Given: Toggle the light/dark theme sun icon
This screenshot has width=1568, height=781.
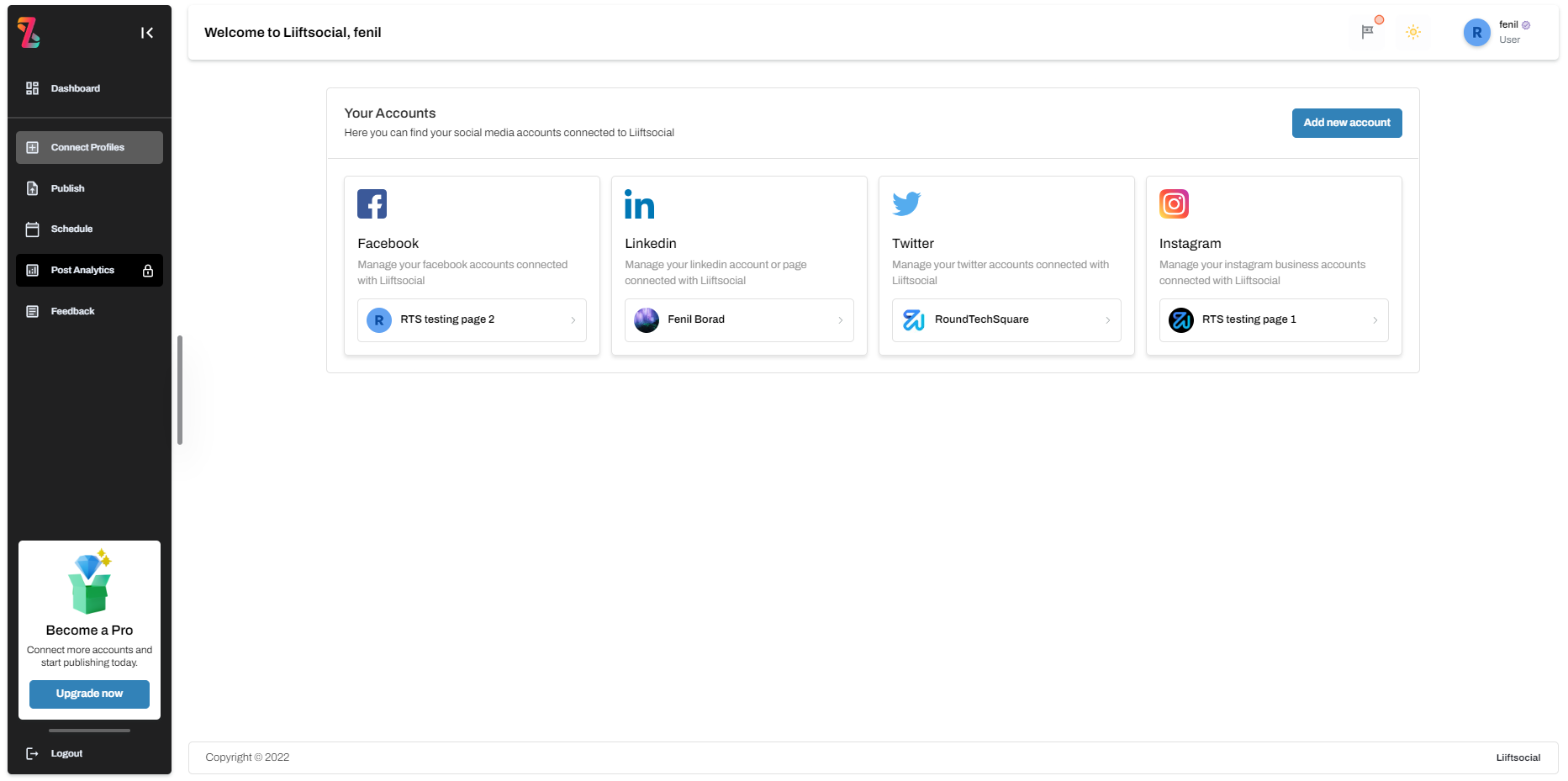Looking at the screenshot, I should pyautogui.click(x=1413, y=32).
